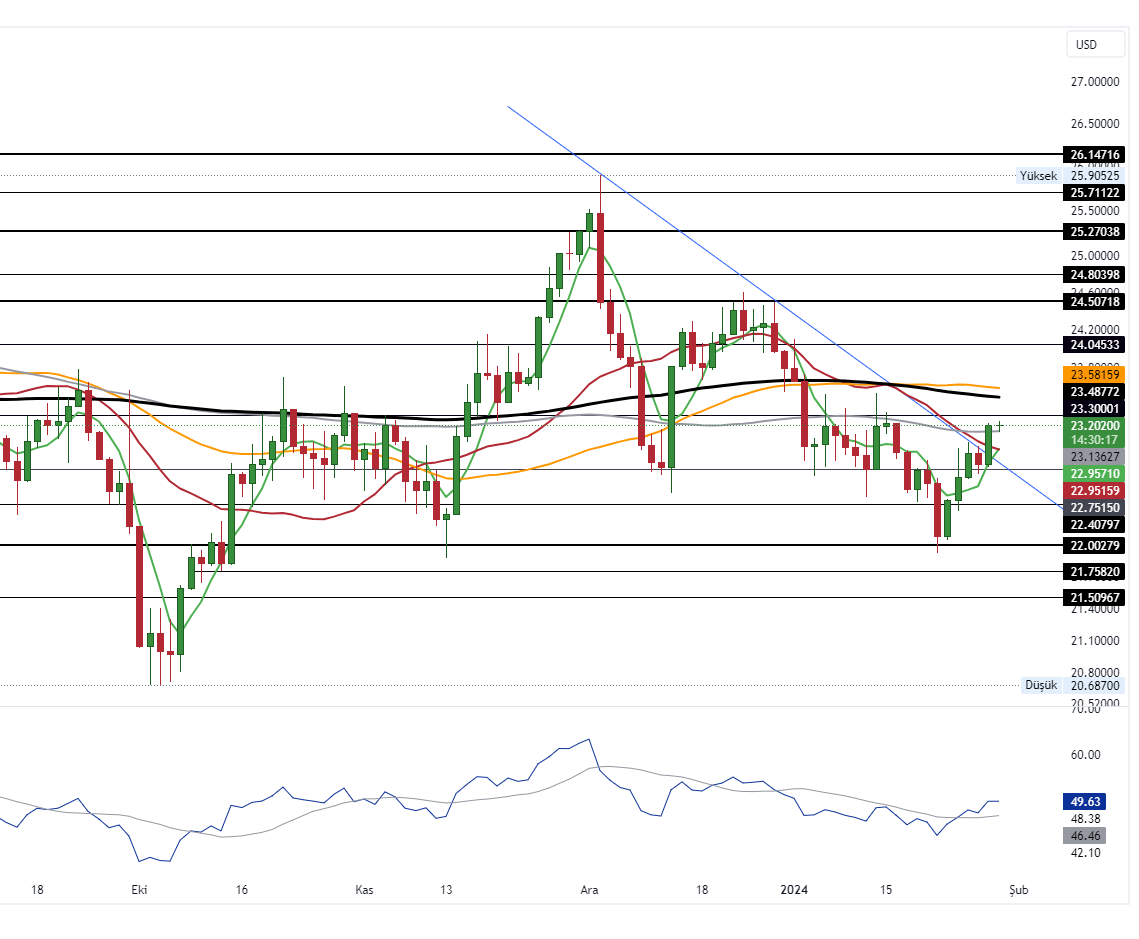Click the blue indicator value 49.63
Screen dimensions: 1139x939
[x=1085, y=801]
